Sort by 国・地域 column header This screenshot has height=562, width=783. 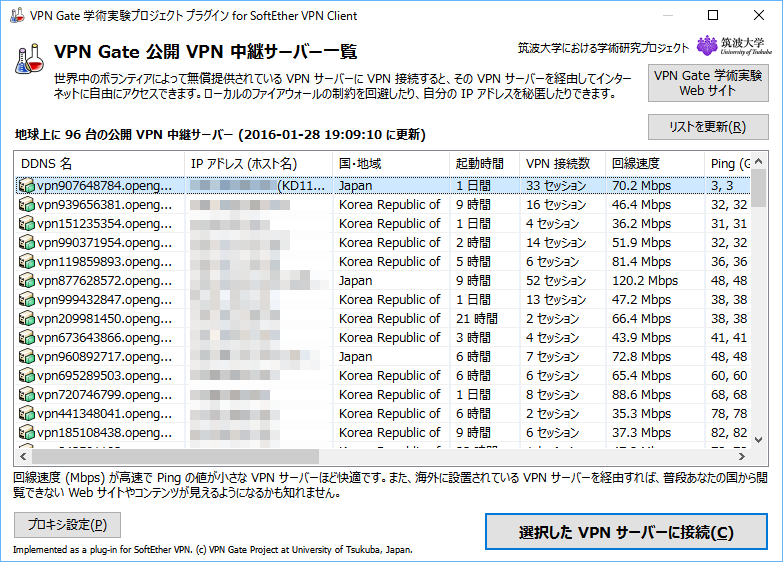click(391, 164)
